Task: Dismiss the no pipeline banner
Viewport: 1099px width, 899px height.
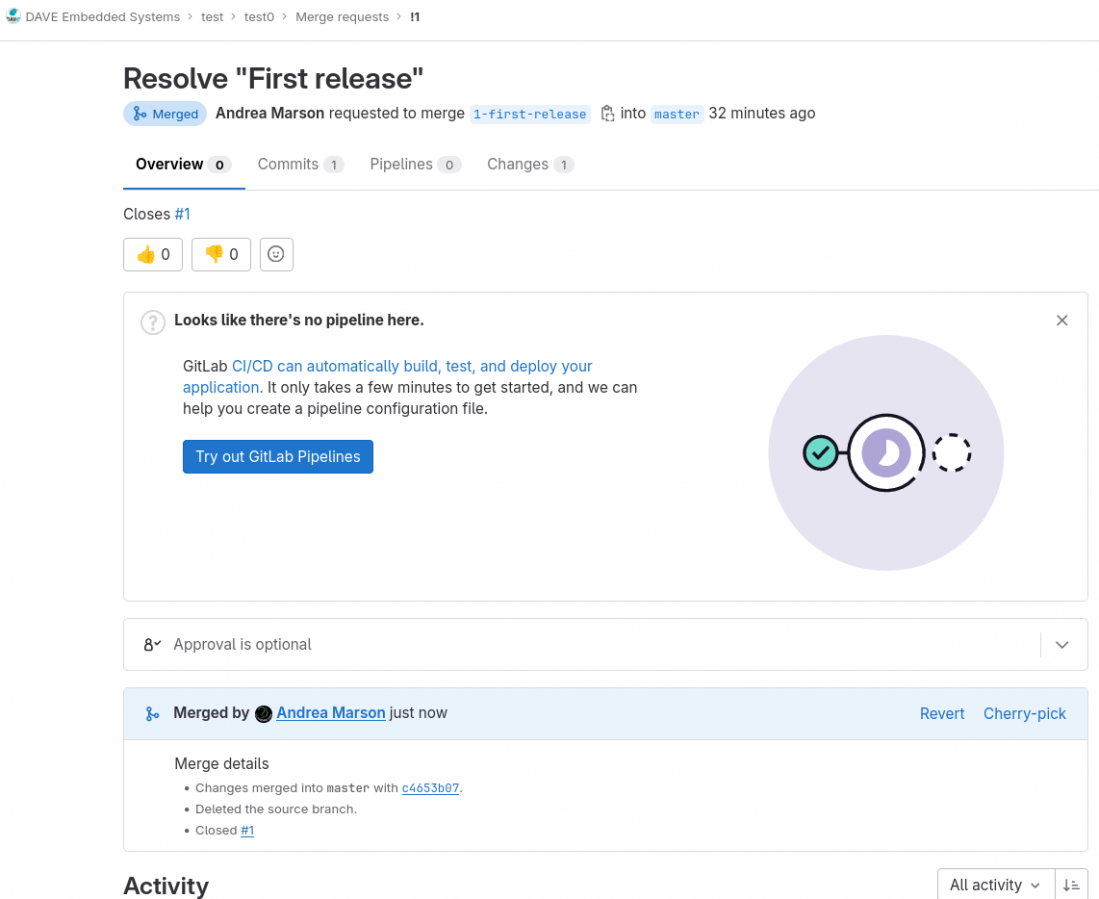Action: coord(1062,320)
